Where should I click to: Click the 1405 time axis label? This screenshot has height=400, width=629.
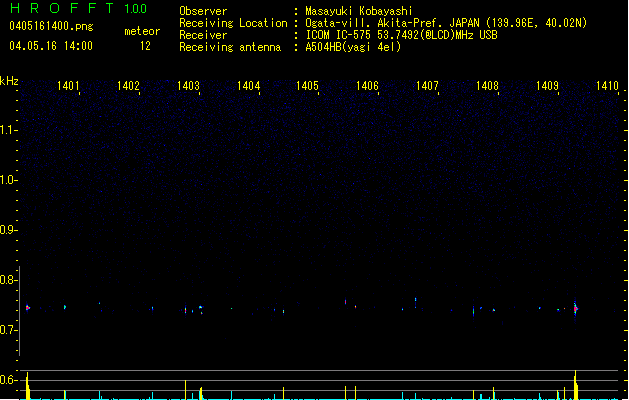point(307,86)
